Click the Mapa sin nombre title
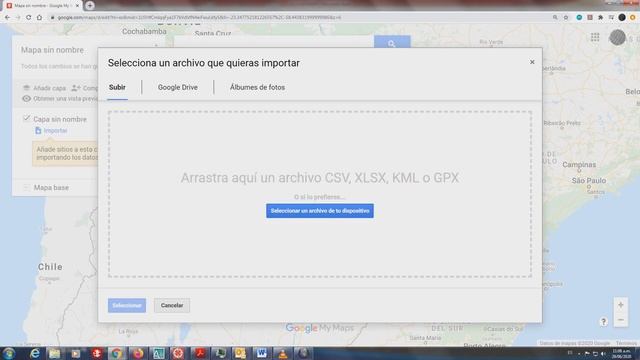The image size is (640, 360). (52, 50)
